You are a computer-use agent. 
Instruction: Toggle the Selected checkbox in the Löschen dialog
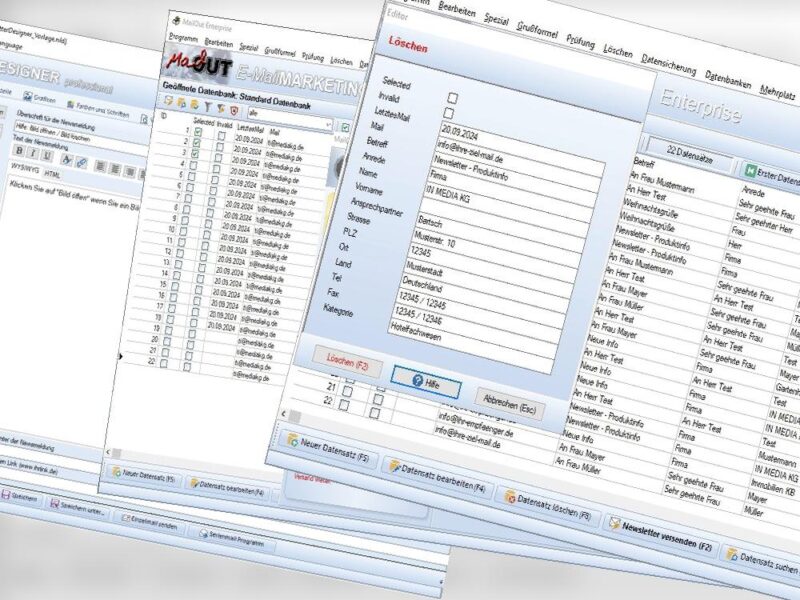click(452, 98)
